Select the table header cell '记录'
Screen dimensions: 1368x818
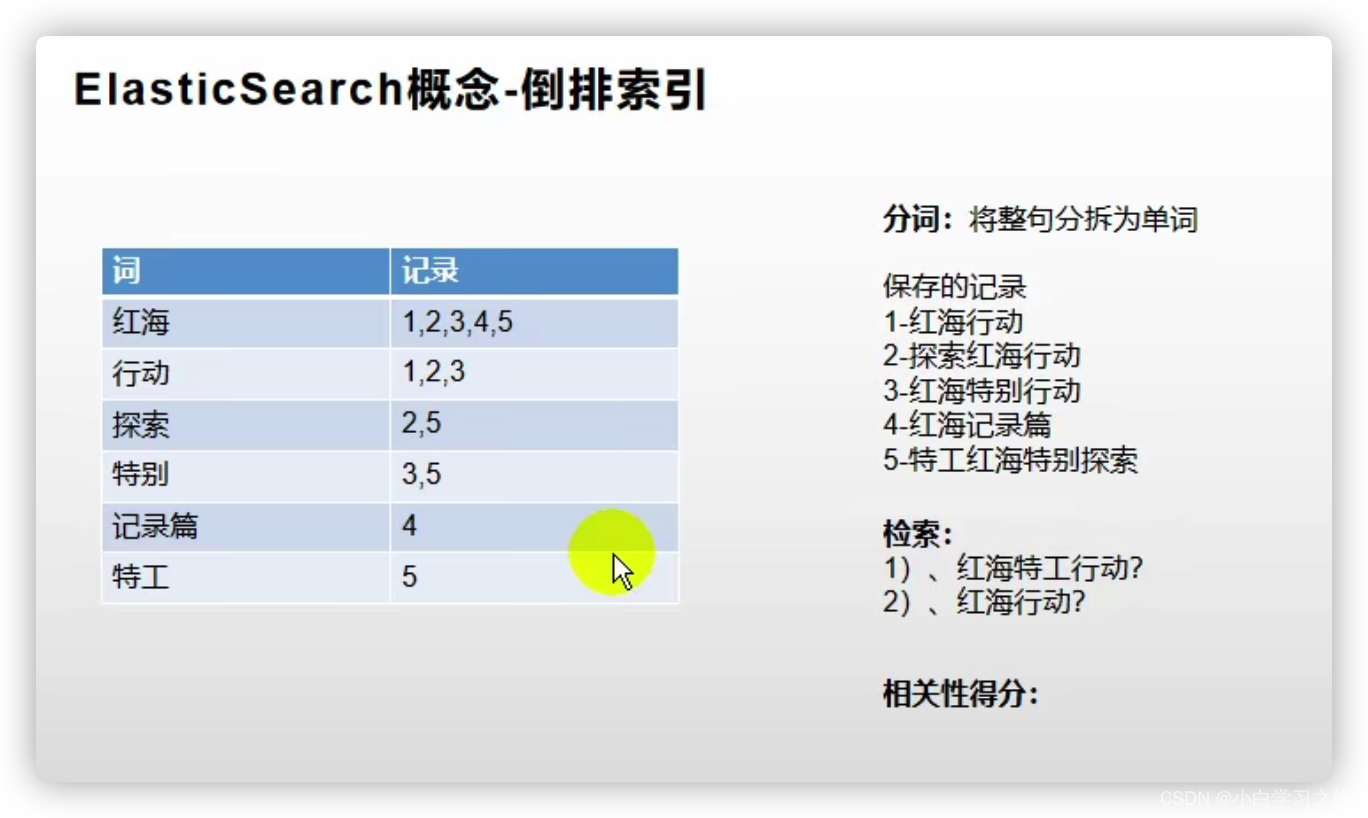pyautogui.click(x=534, y=271)
